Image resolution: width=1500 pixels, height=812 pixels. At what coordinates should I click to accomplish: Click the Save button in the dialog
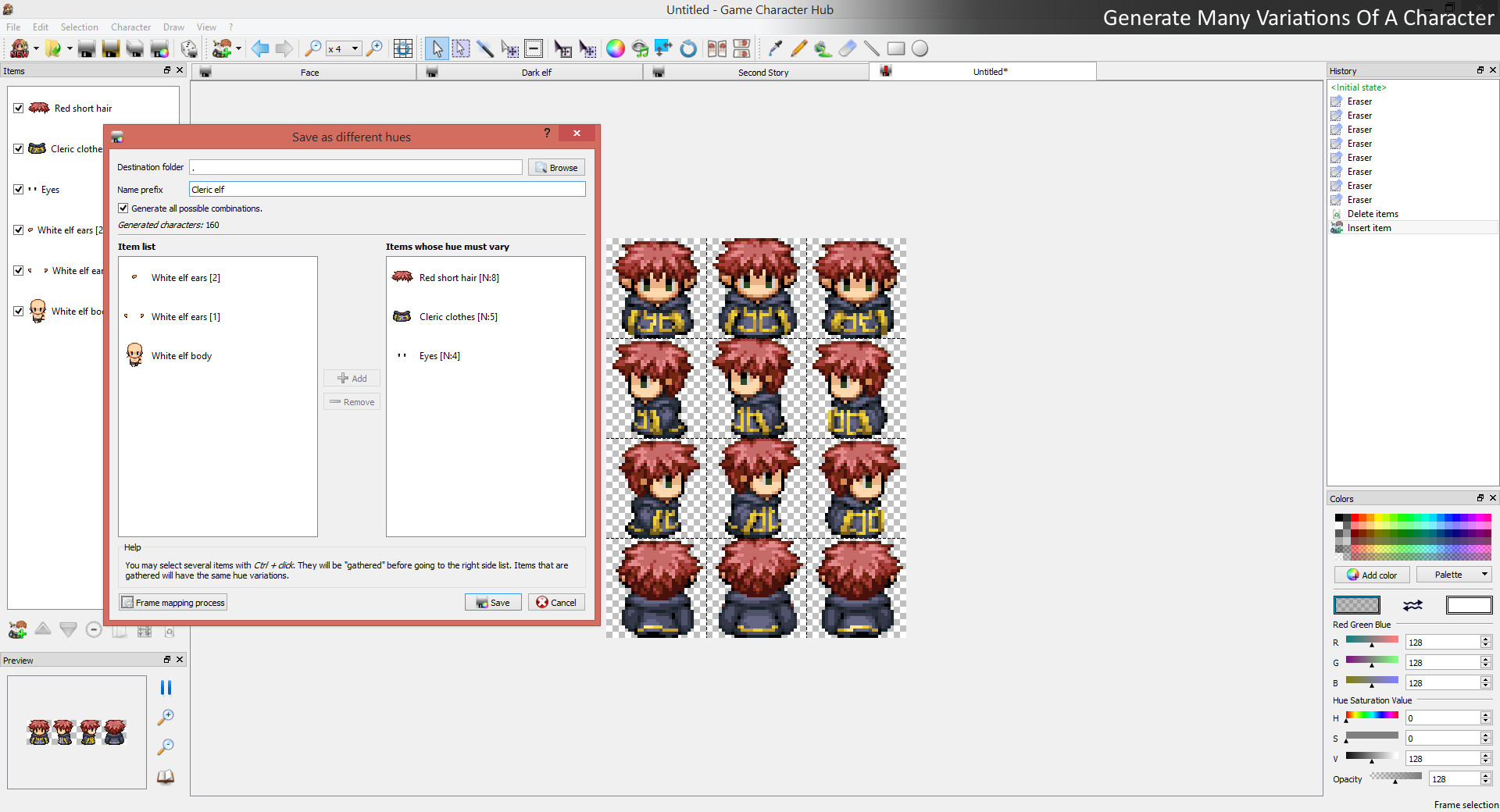coord(492,602)
